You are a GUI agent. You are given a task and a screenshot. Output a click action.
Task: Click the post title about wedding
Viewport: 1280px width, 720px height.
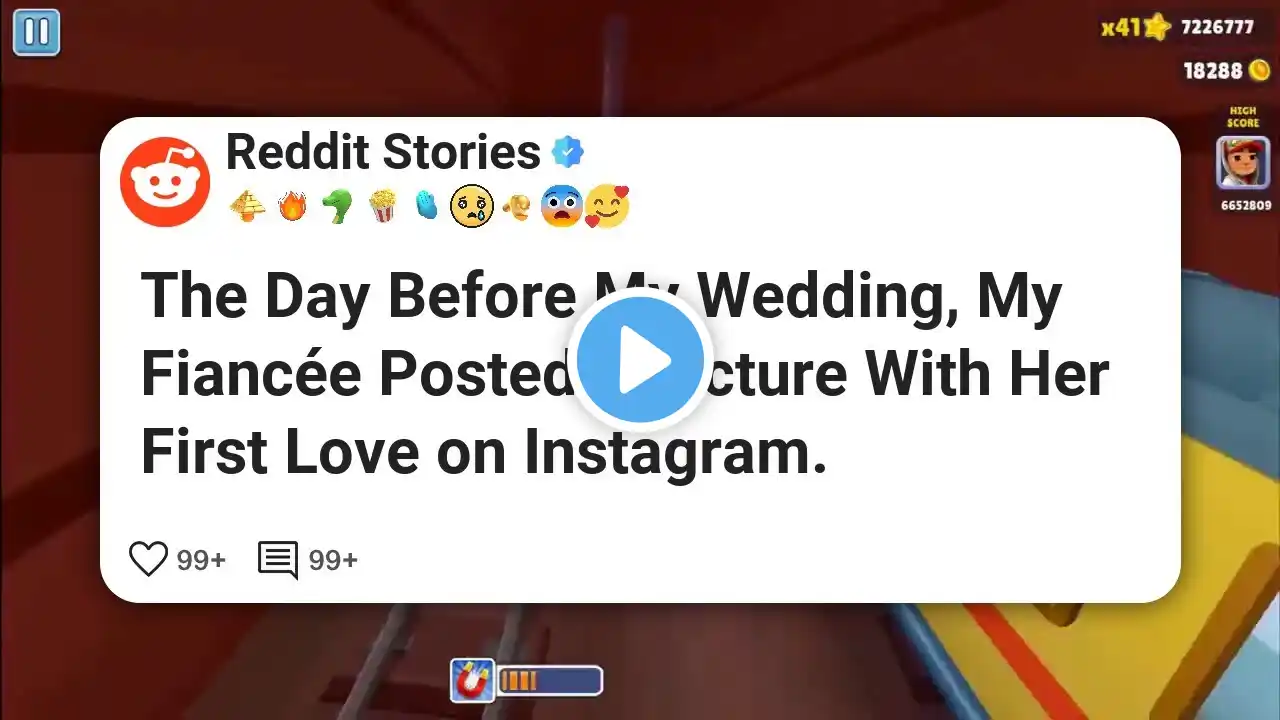pos(625,374)
